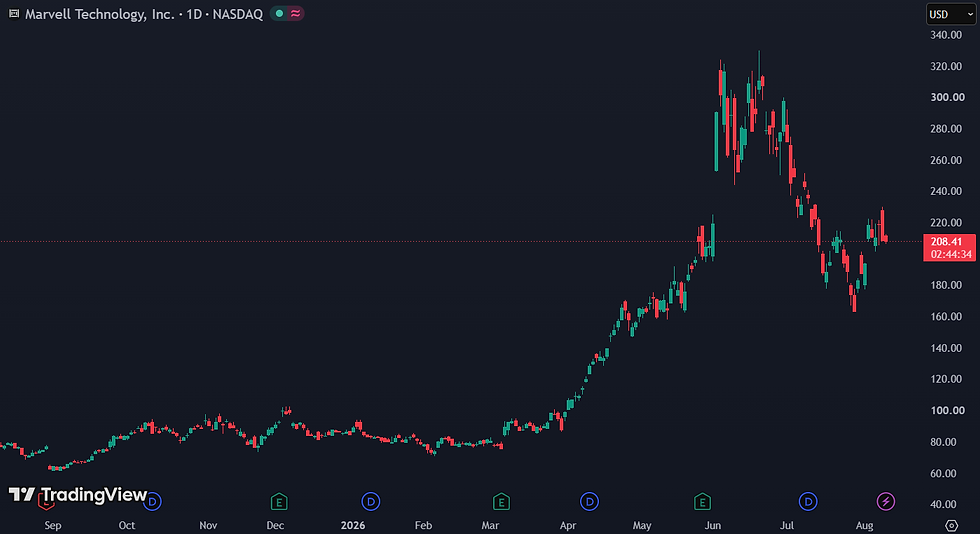Click dividend marker next to the 2026 label

pyautogui.click(x=371, y=501)
